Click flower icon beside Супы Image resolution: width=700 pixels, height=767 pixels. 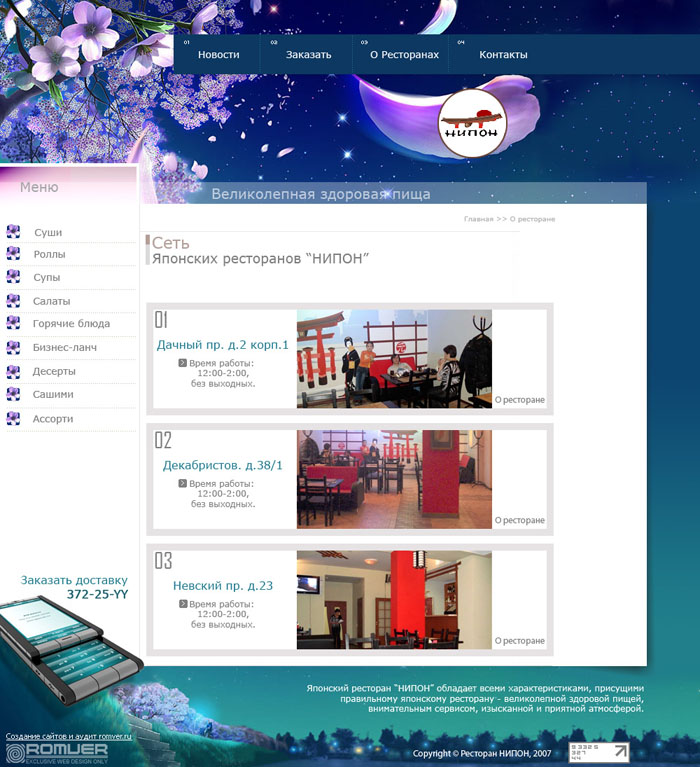[13, 276]
